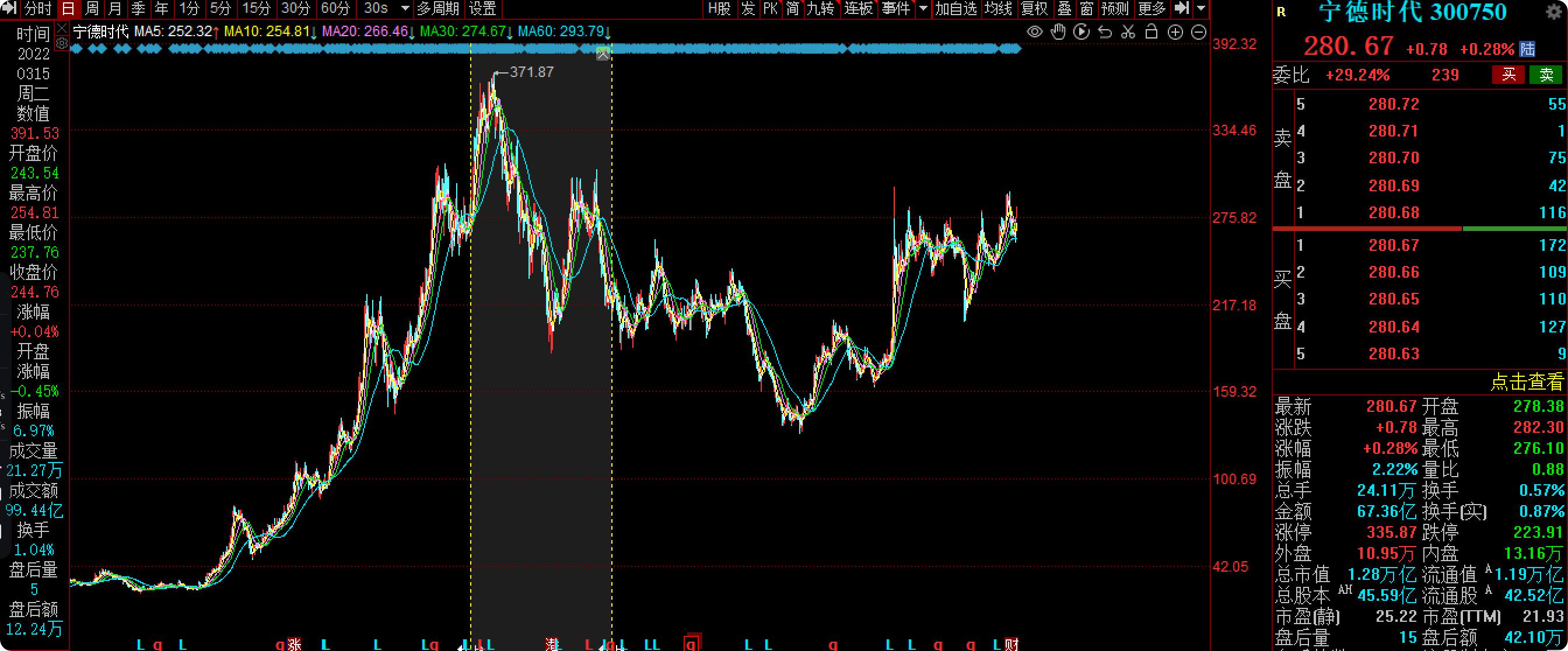Click 点击查看 link
1568x651 pixels.
click(1527, 382)
